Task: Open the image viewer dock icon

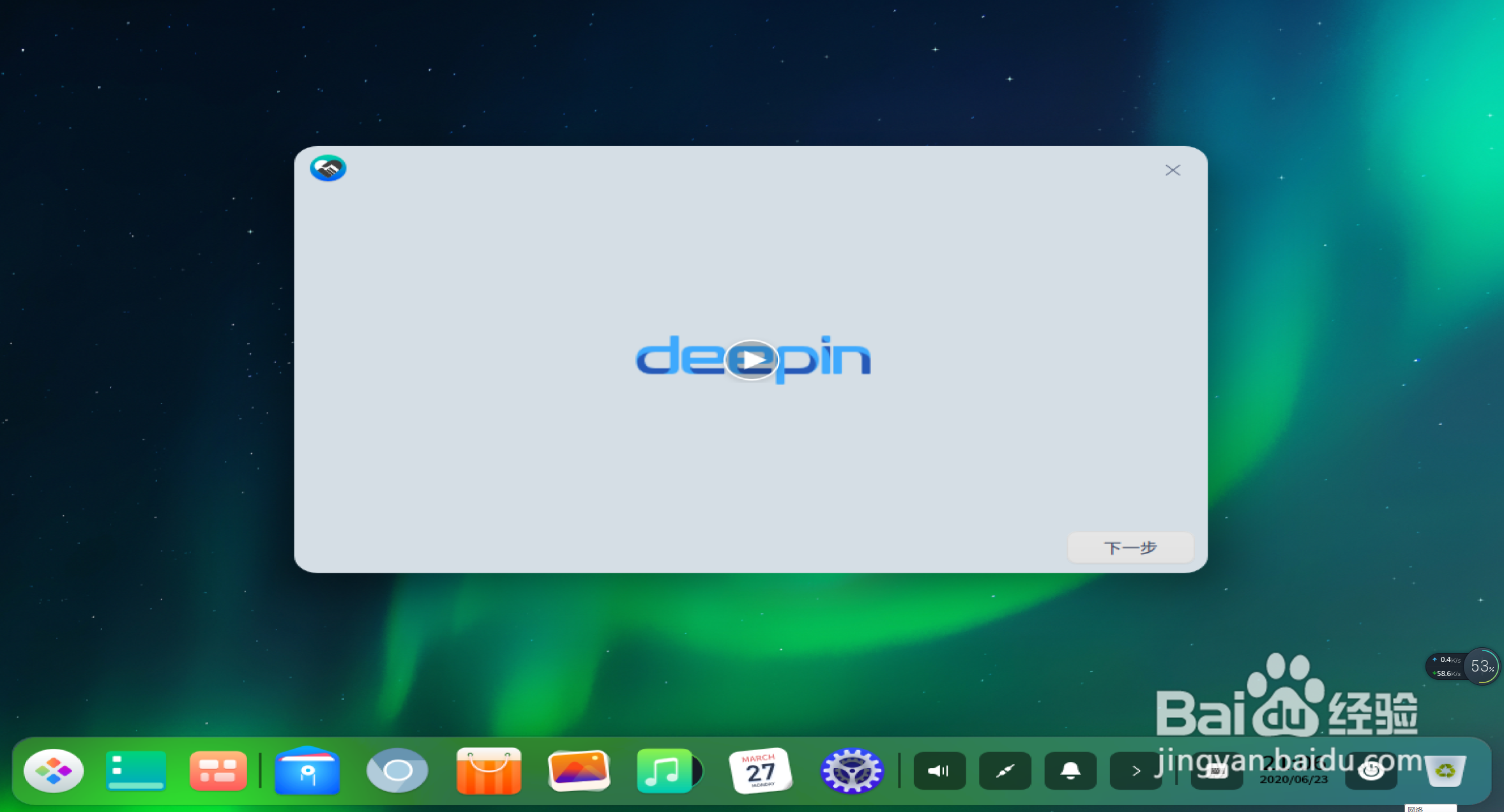Action: (579, 771)
